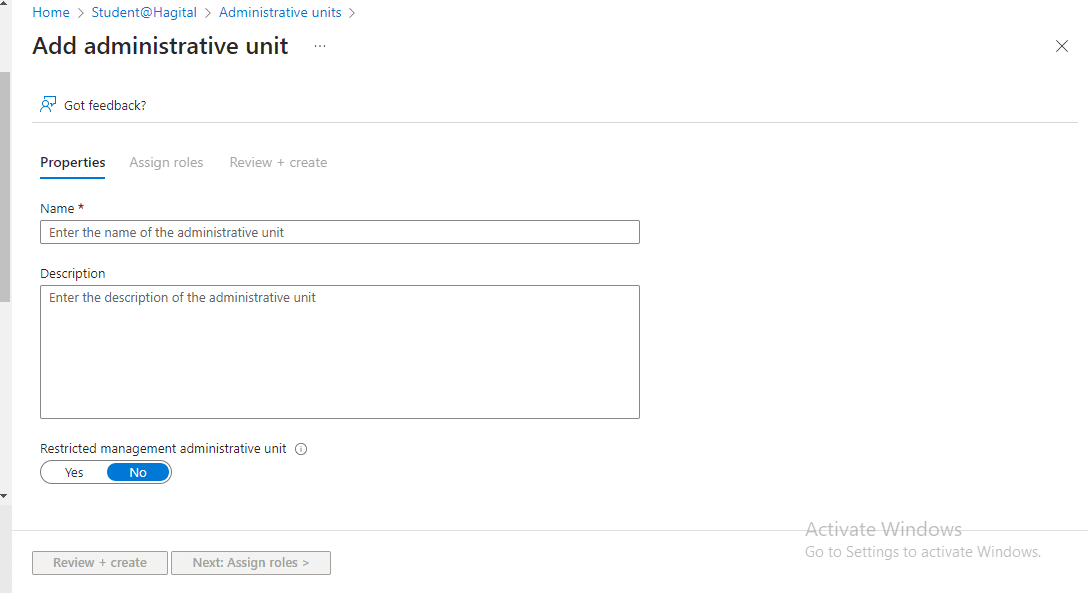Screen dimensions: 1088x593
Task: Focus the Name input field
Action: (x=339, y=232)
